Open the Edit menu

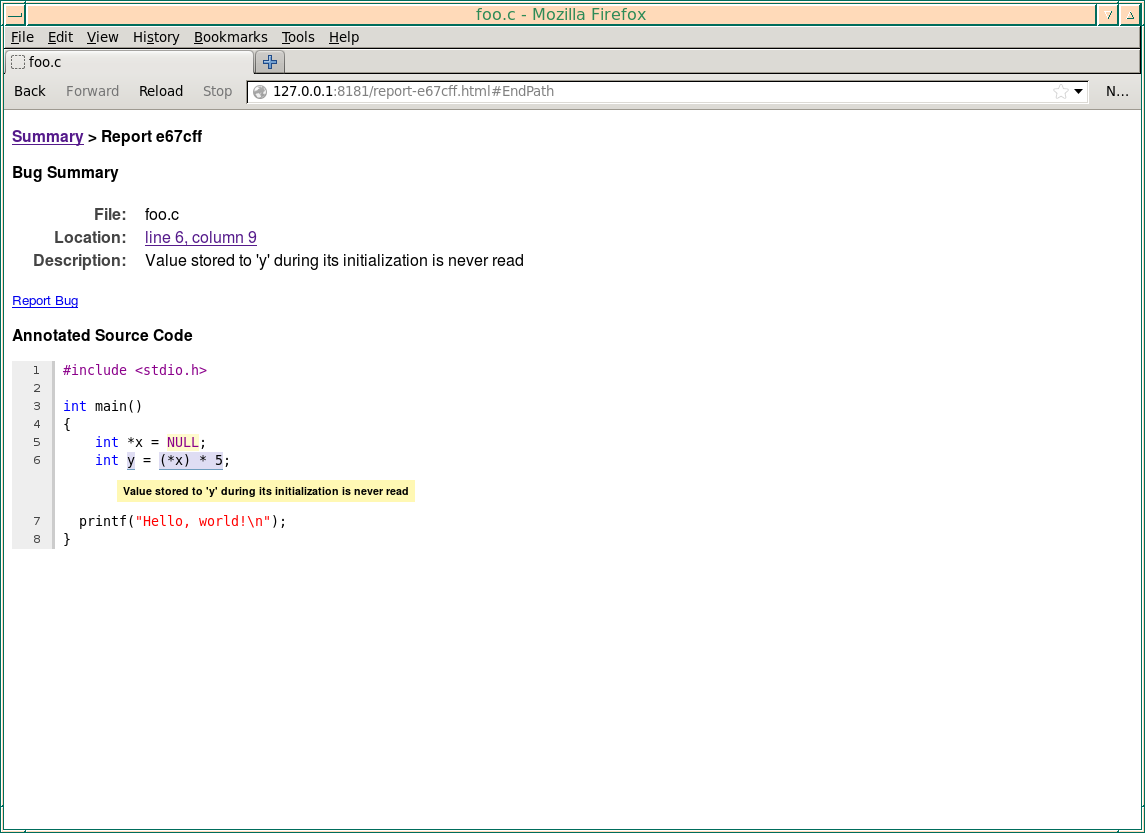[x=61, y=37]
